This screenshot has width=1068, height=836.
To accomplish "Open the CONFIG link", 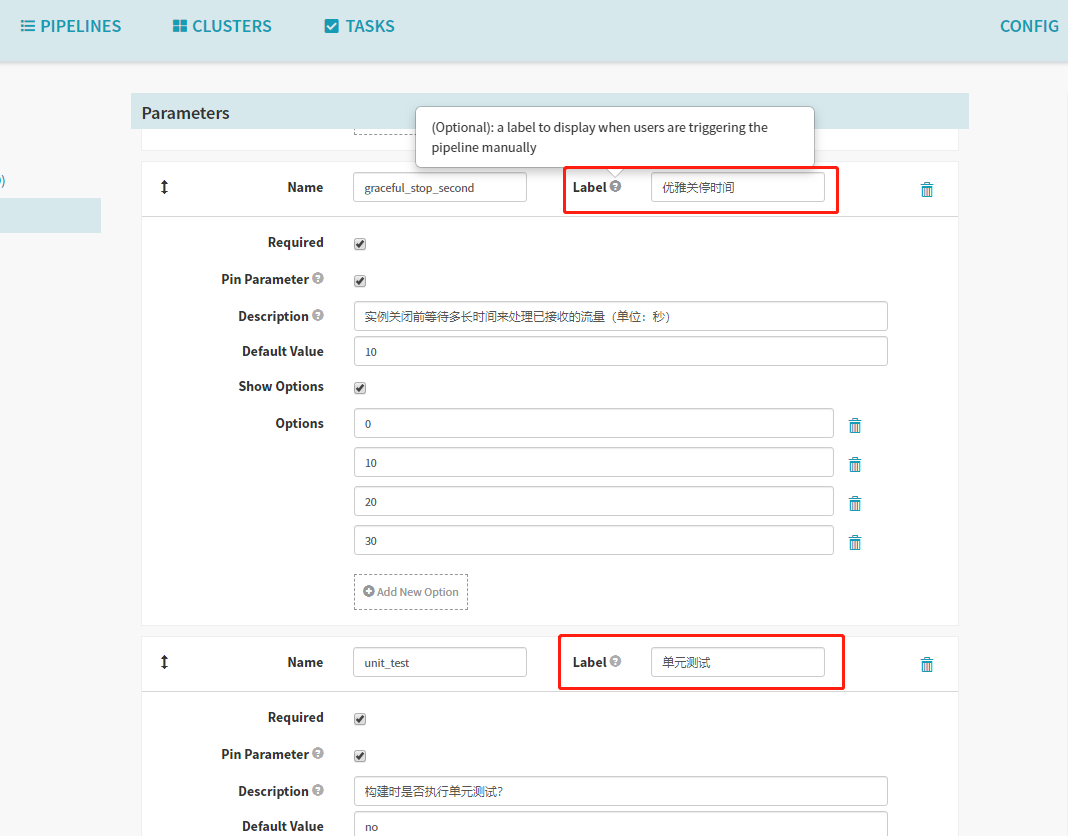I will tap(1029, 25).
